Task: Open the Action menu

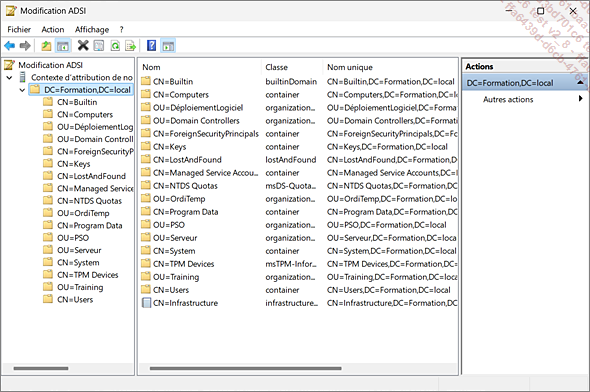Action: pos(53,29)
